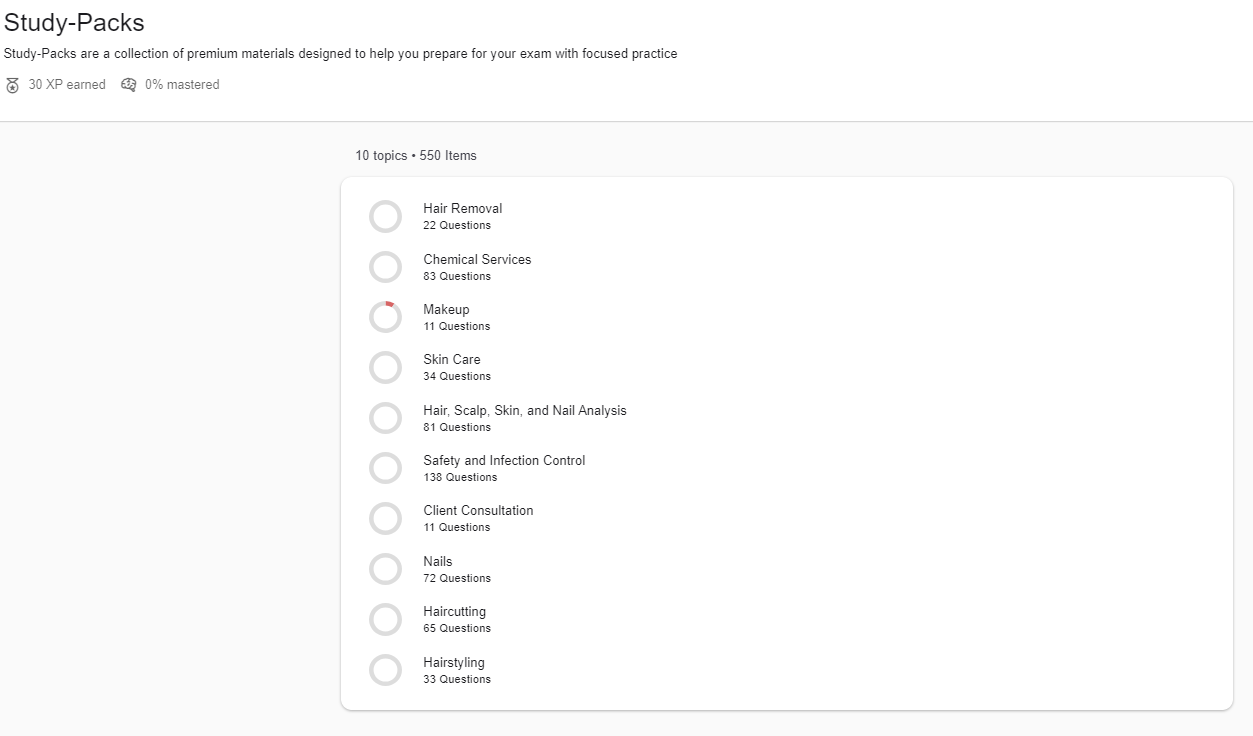Click the Makeup progress ring

385,317
